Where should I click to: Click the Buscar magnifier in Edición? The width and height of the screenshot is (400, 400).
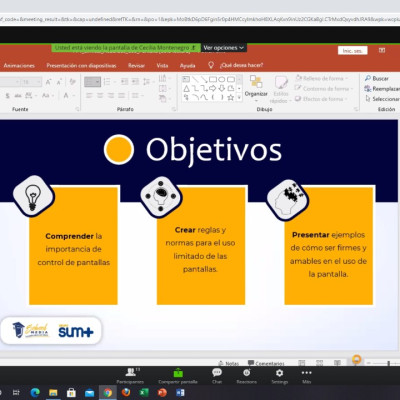tap(368, 78)
